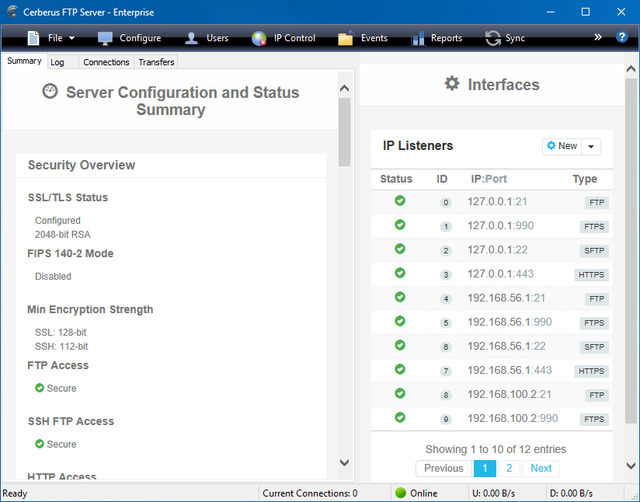
Task: Go to Next page of listeners
Action: 540,468
